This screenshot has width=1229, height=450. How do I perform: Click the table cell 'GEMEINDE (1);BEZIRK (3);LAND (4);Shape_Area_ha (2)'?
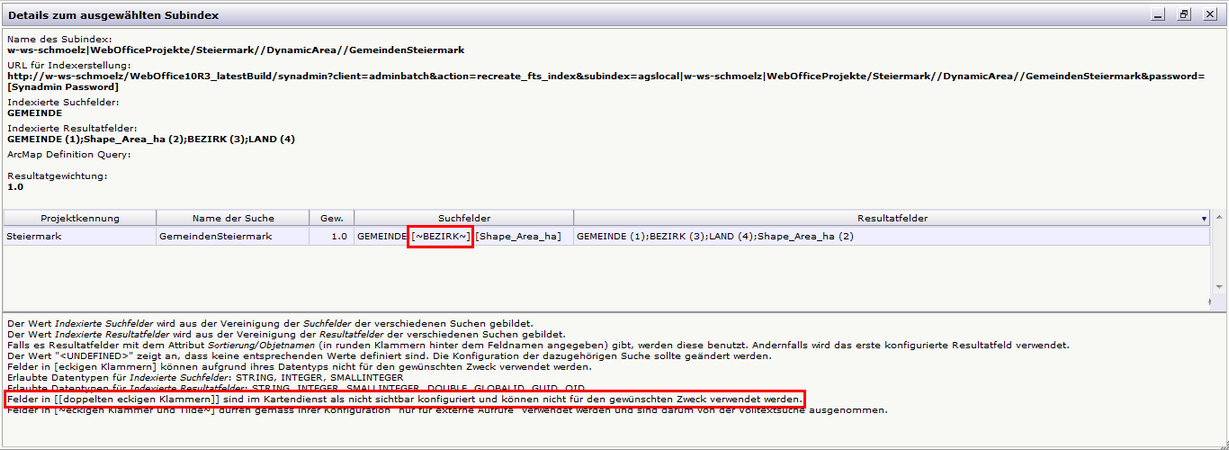892,236
